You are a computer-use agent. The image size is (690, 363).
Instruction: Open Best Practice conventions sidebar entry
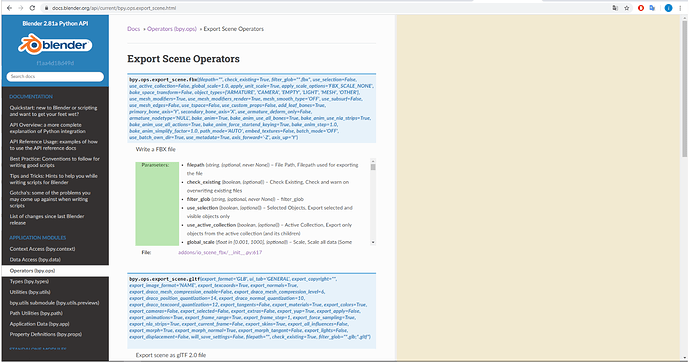pos(55,162)
